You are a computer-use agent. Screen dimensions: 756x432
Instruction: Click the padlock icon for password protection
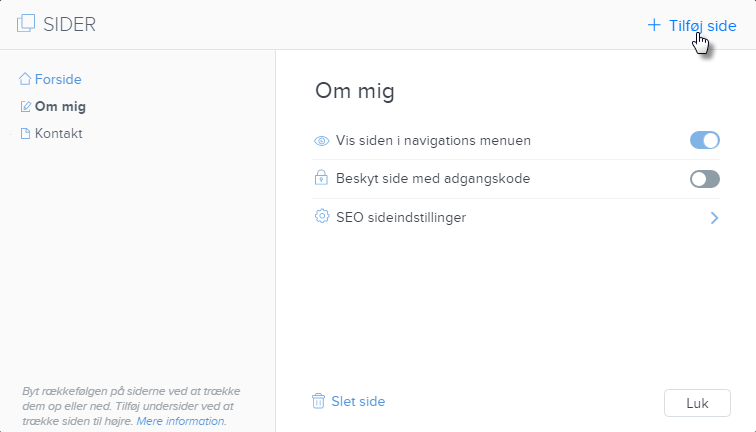321,179
